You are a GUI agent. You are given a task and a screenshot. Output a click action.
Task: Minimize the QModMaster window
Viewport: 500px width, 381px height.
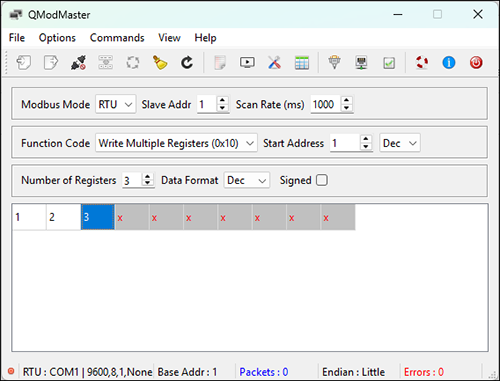point(398,14)
